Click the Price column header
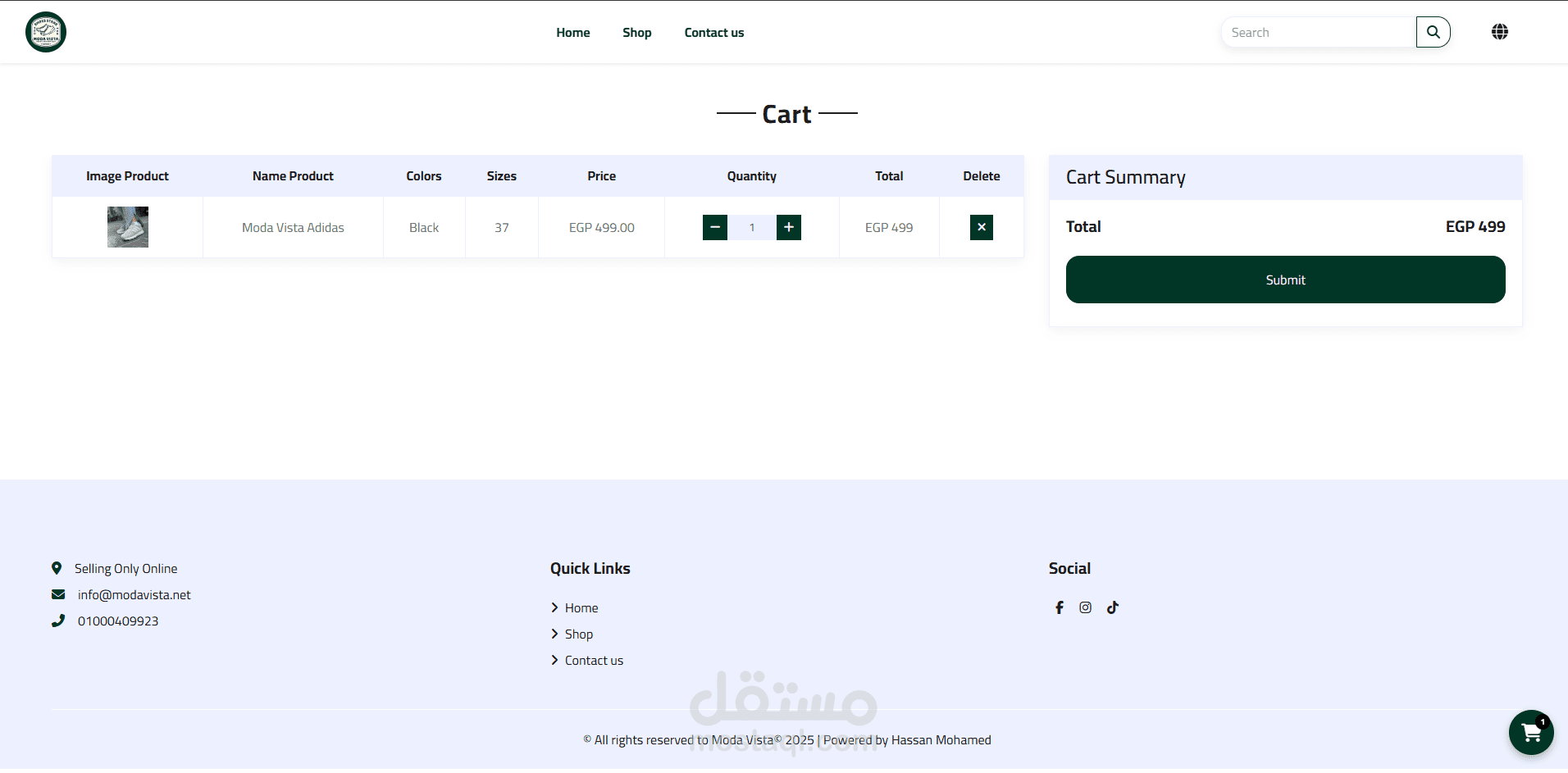This screenshot has width=1568, height=773. (602, 175)
